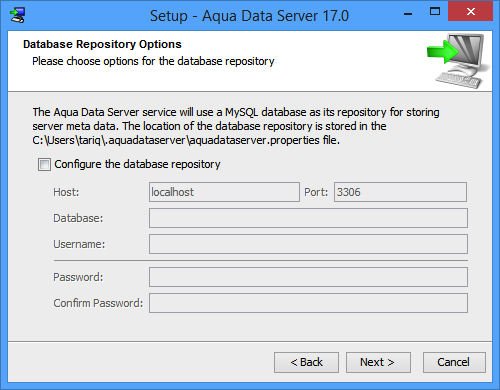Click the Host: label
The width and height of the screenshot is (500, 390).
click(x=66, y=192)
